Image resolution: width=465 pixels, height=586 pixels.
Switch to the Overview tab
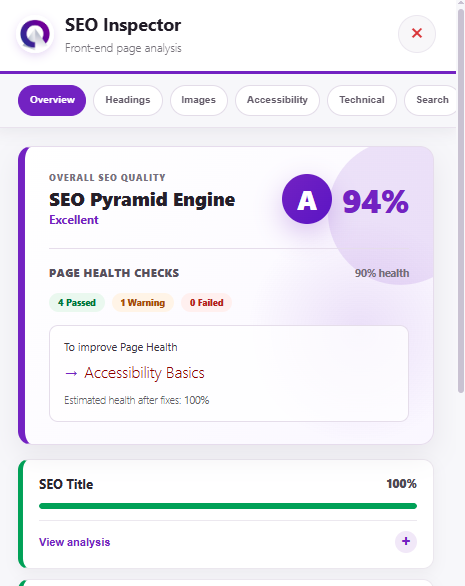click(52, 100)
